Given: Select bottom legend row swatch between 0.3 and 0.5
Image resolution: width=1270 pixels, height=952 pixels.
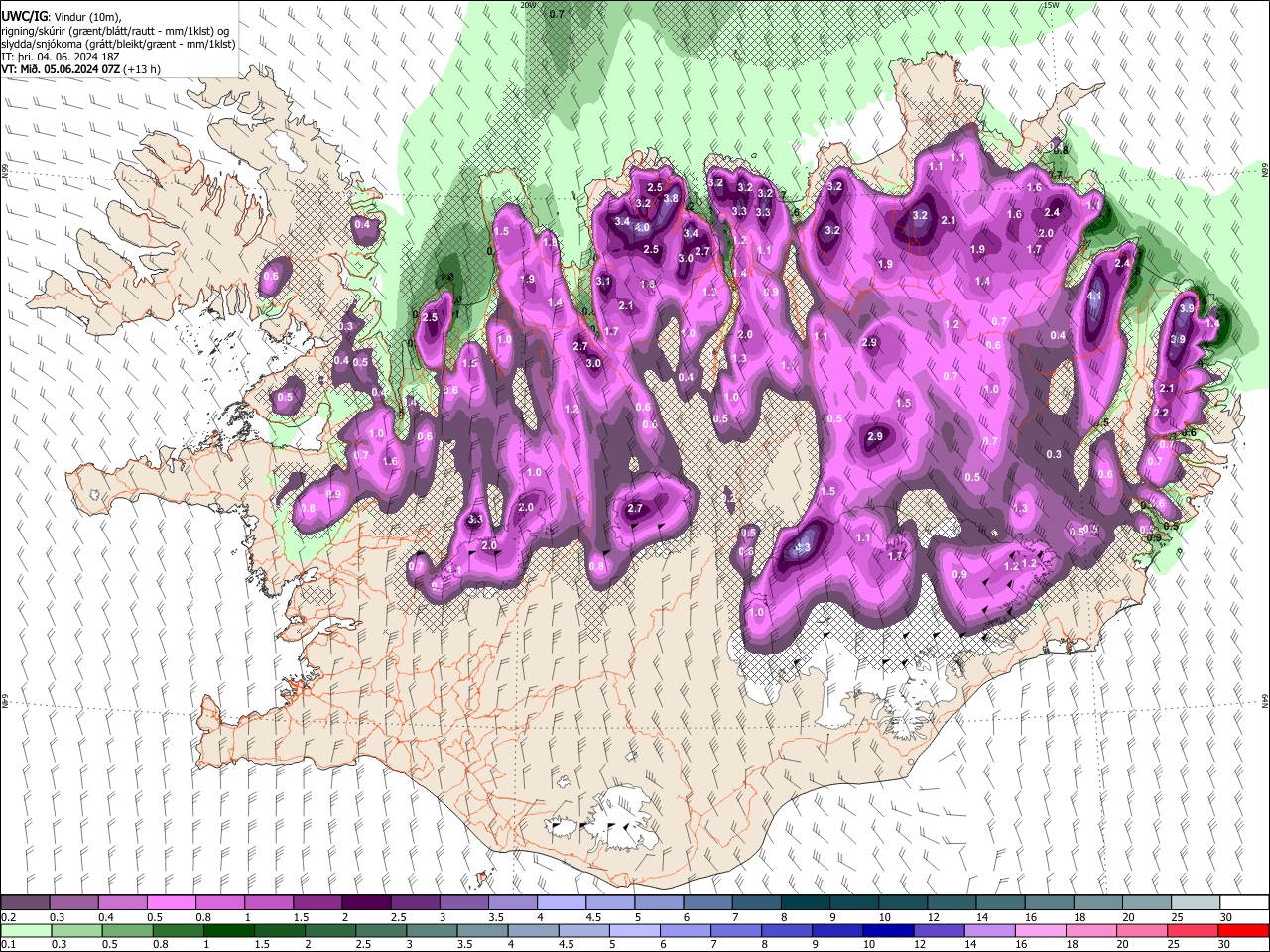Looking at the screenshot, I should [x=74, y=930].
